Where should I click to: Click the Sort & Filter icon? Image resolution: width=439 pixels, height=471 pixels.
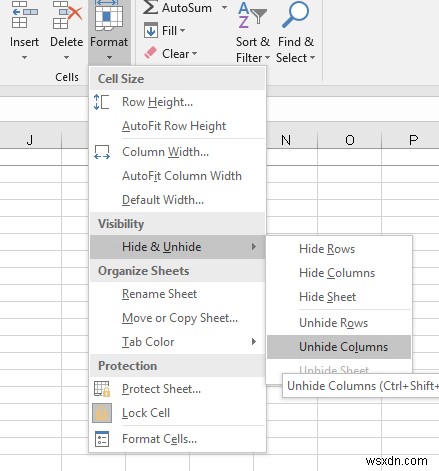pos(252,15)
